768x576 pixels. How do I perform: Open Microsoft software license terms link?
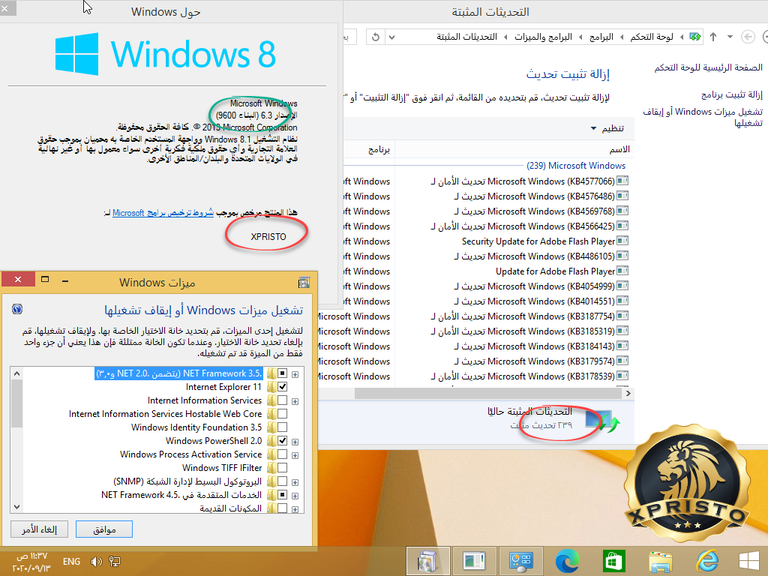pyautogui.click(x=163, y=213)
